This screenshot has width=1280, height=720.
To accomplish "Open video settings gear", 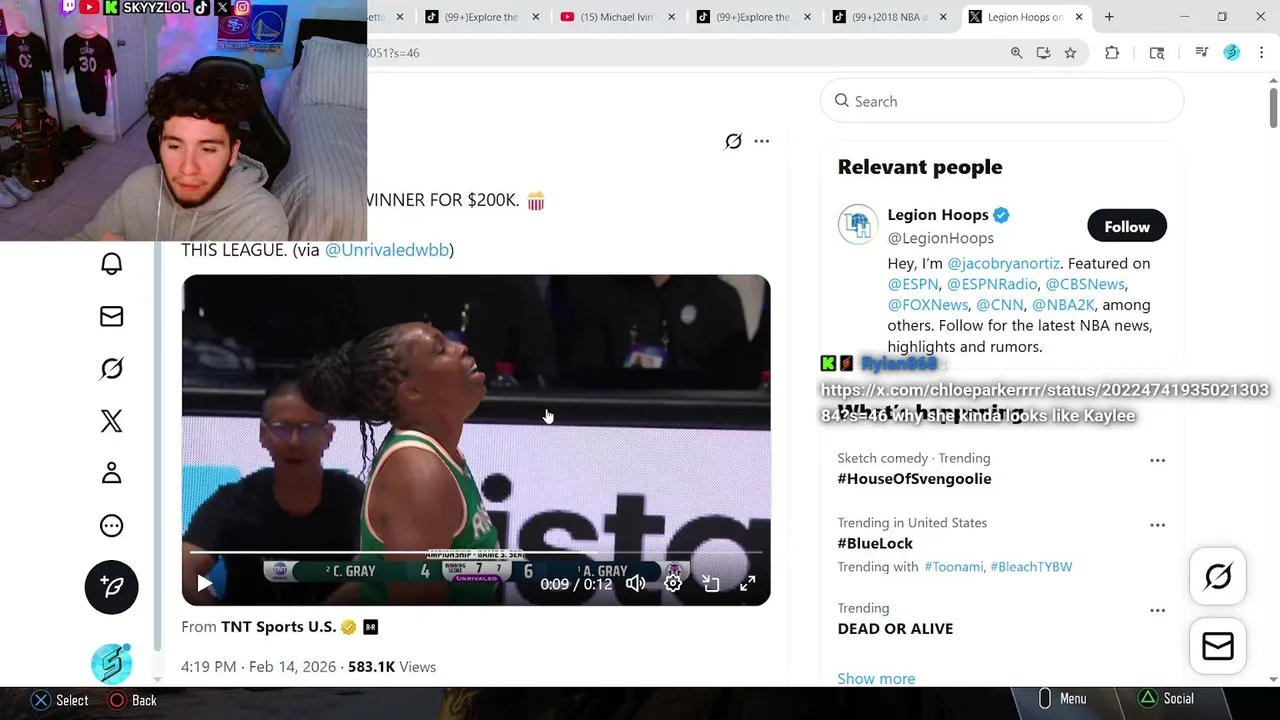I will (673, 584).
